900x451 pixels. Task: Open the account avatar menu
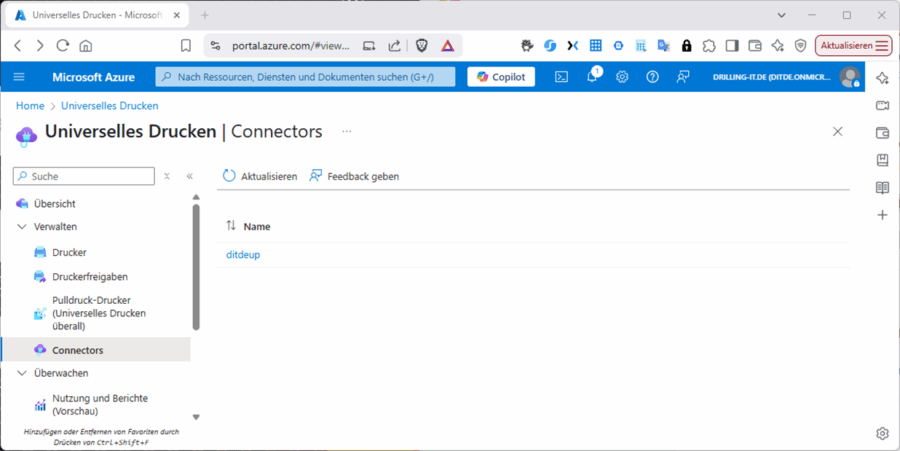click(x=849, y=77)
